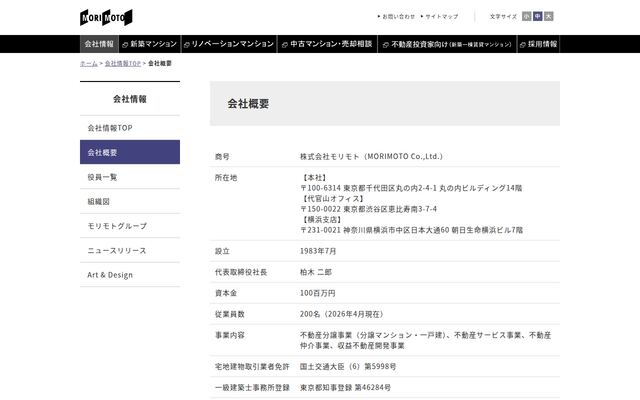Screen dimensions: 640x400
Task: Open 組織図 in sidebar
Action: tap(130, 201)
